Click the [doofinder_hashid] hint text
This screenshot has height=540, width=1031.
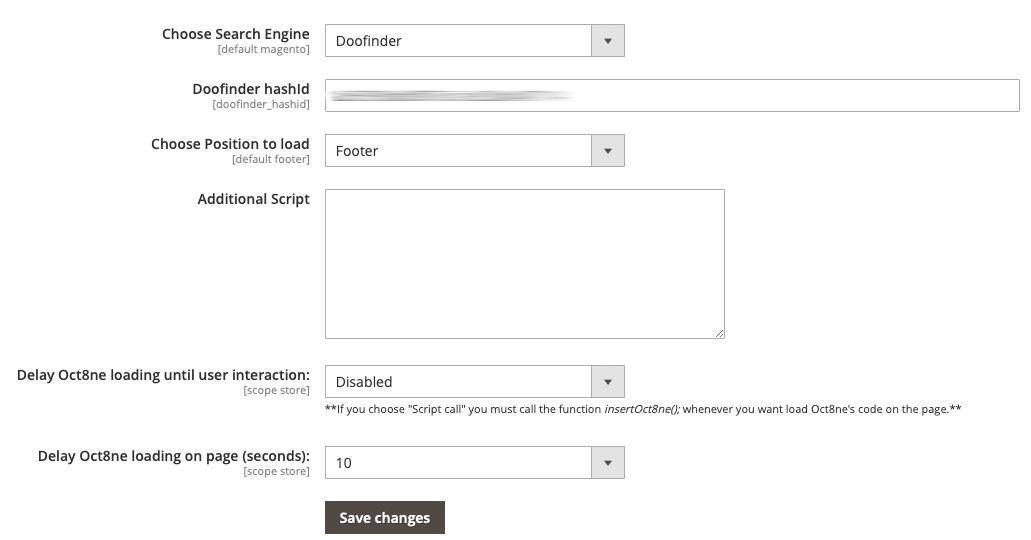(x=260, y=104)
